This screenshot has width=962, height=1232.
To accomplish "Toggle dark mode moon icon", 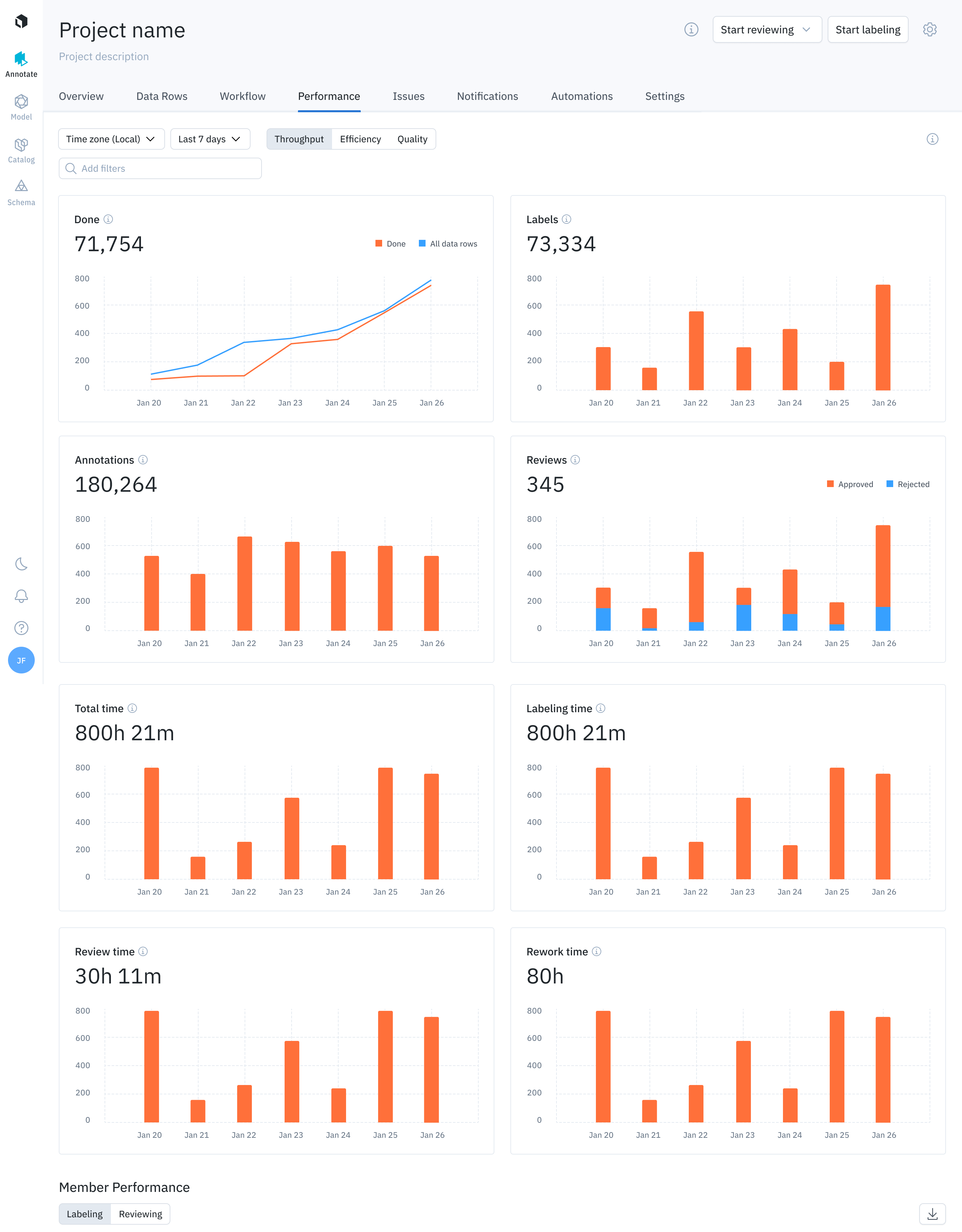I will click(x=21, y=564).
